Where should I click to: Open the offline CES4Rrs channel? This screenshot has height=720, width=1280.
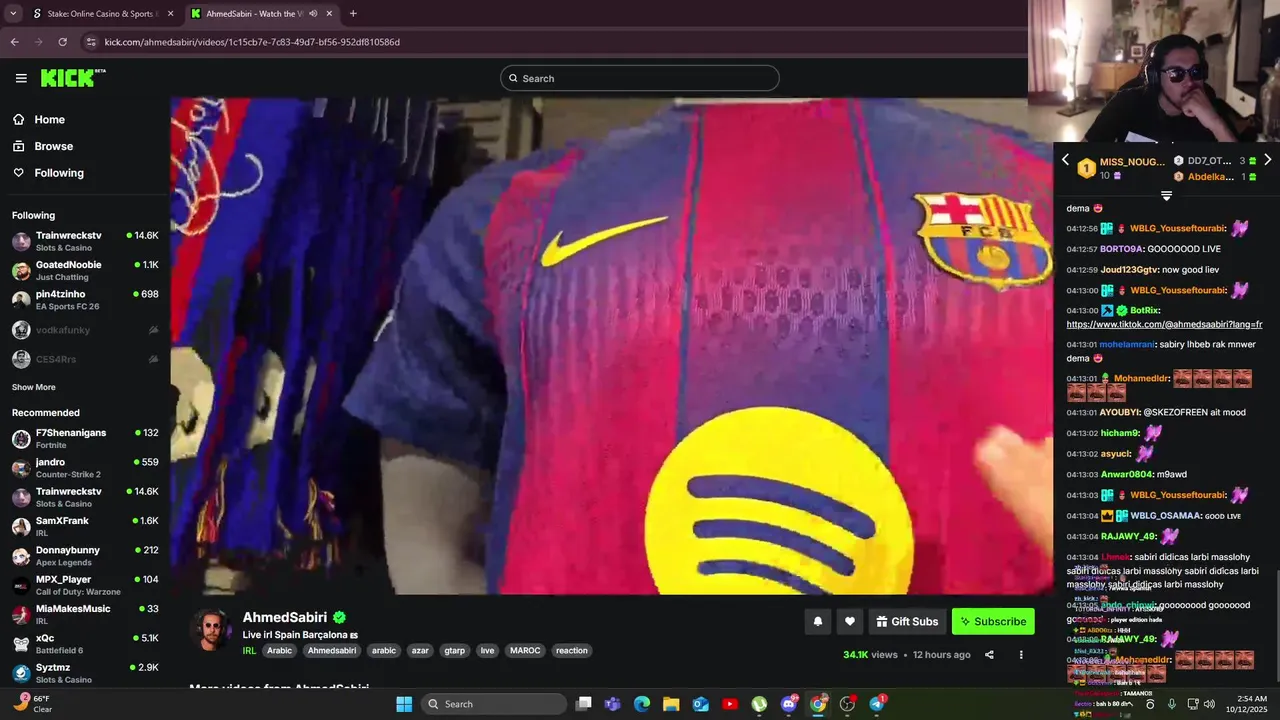tap(85, 359)
